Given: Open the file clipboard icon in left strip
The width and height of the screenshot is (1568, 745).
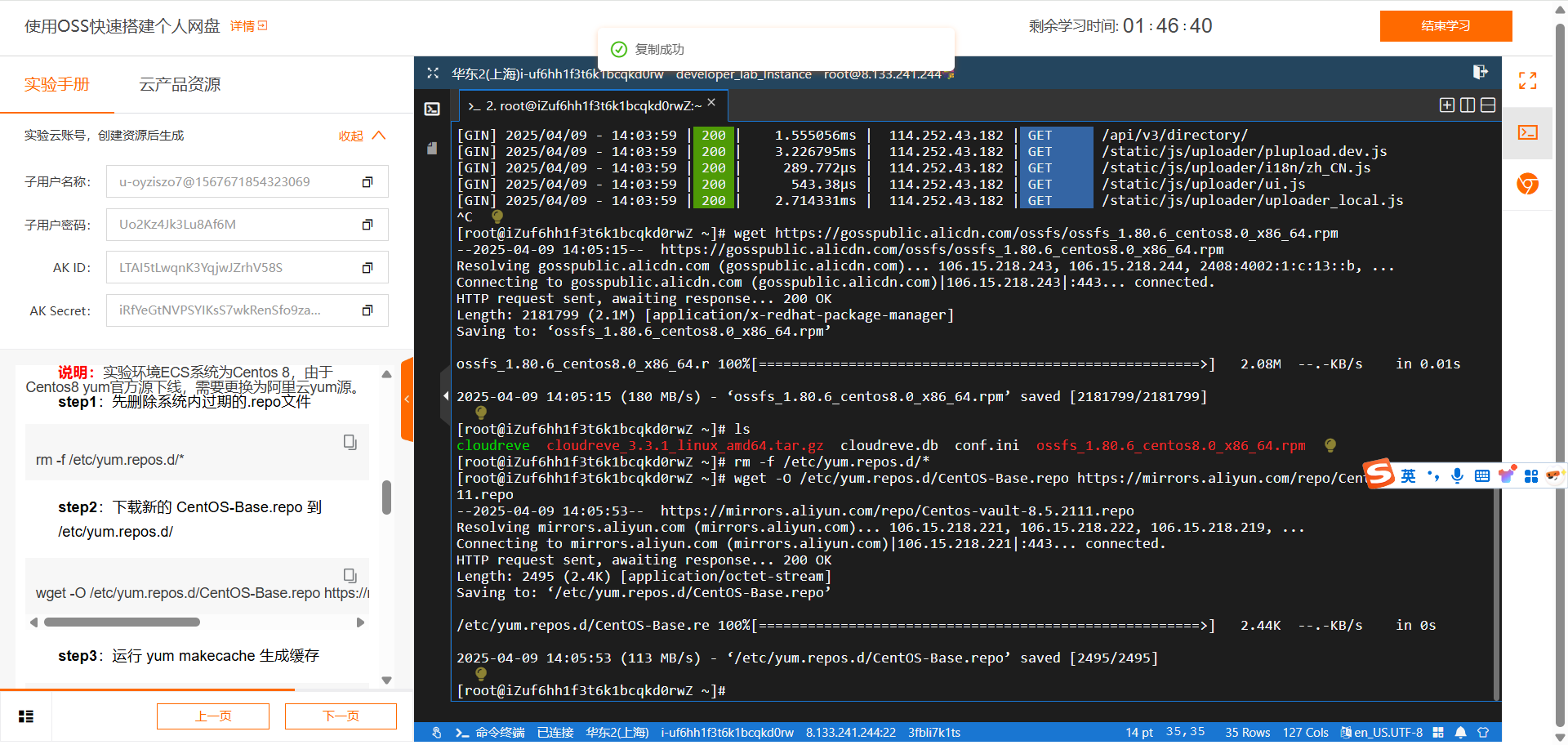Looking at the screenshot, I should (432, 148).
